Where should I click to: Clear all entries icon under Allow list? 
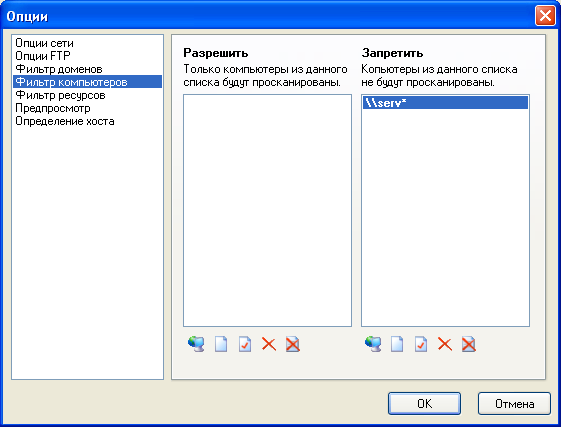293,344
